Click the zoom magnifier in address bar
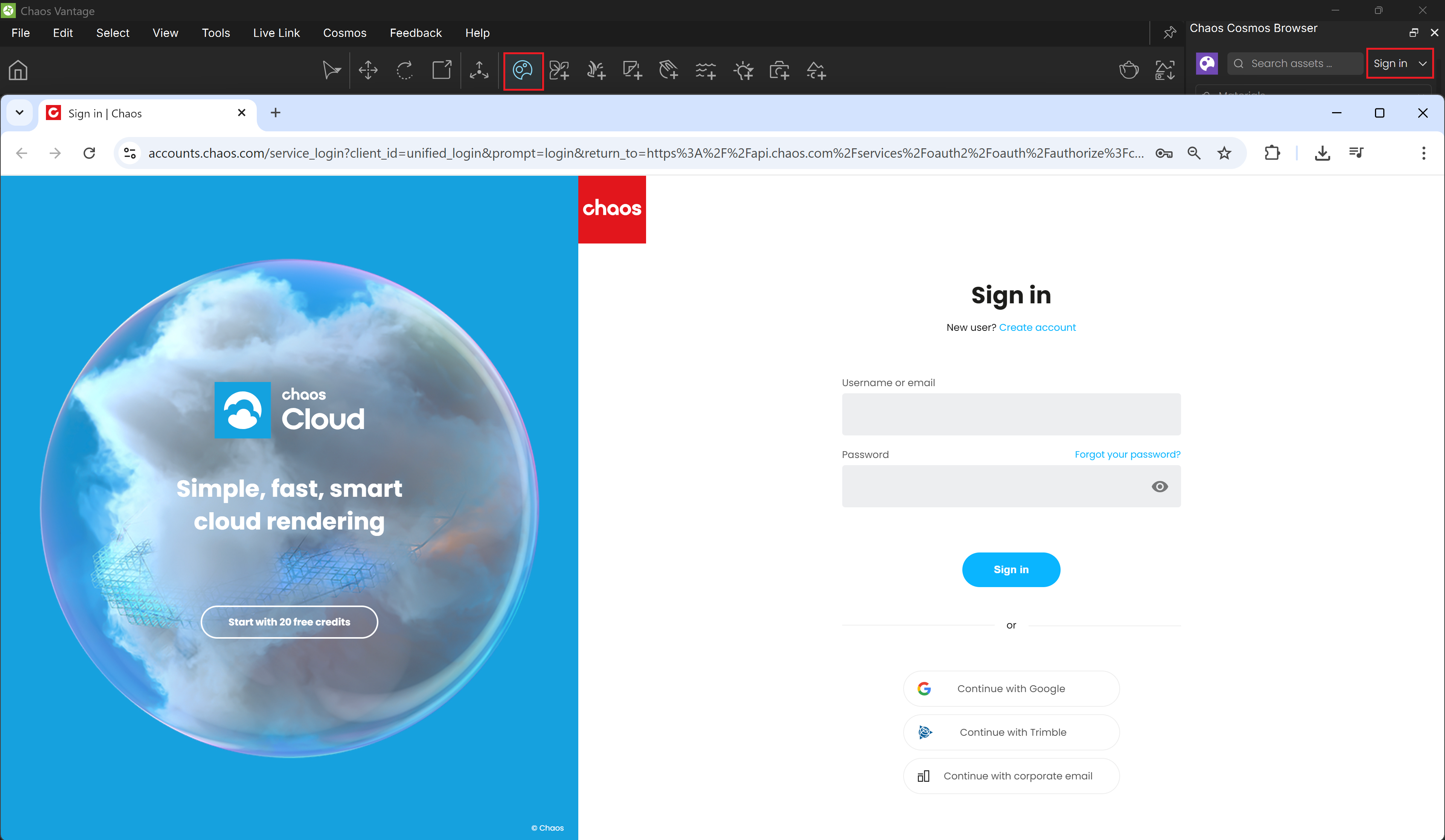The width and height of the screenshot is (1445, 840). (1194, 153)
